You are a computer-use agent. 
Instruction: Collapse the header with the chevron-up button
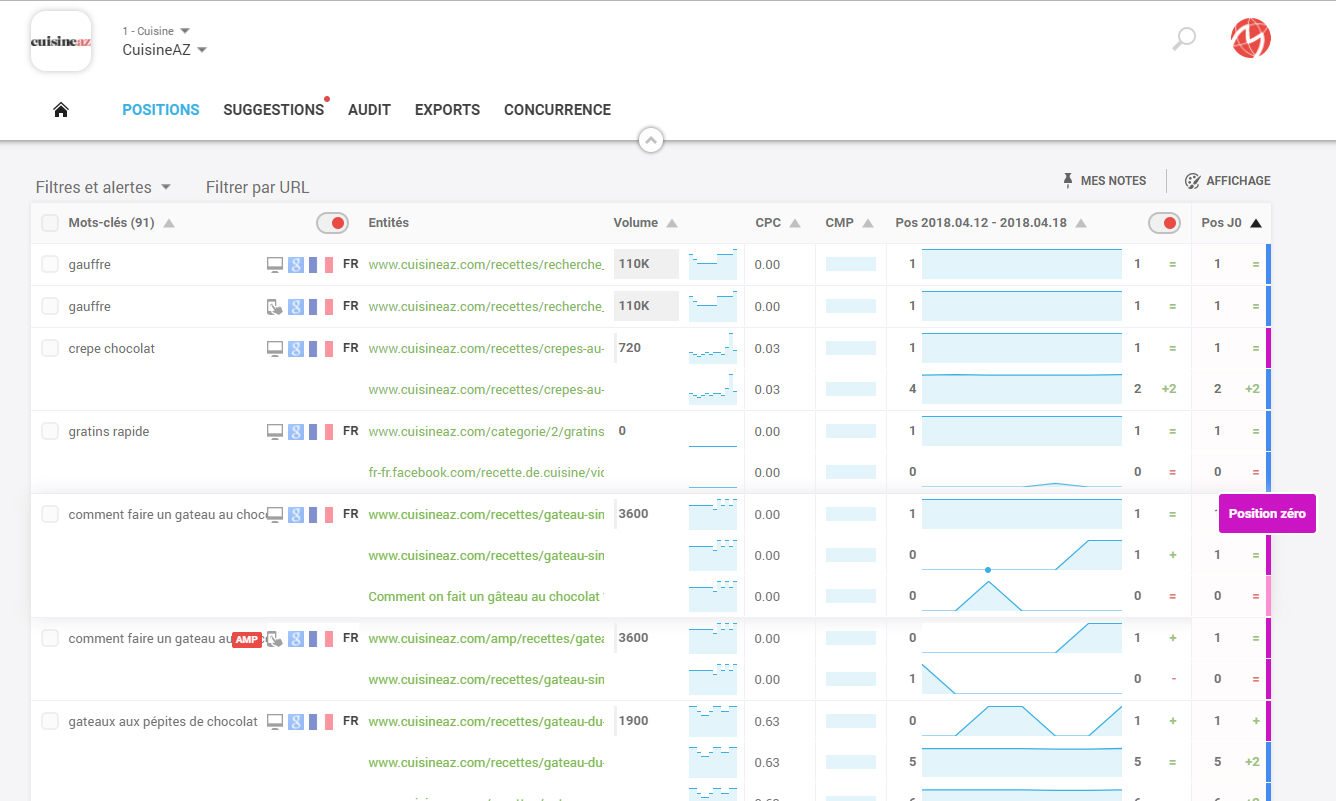point(651,141)
